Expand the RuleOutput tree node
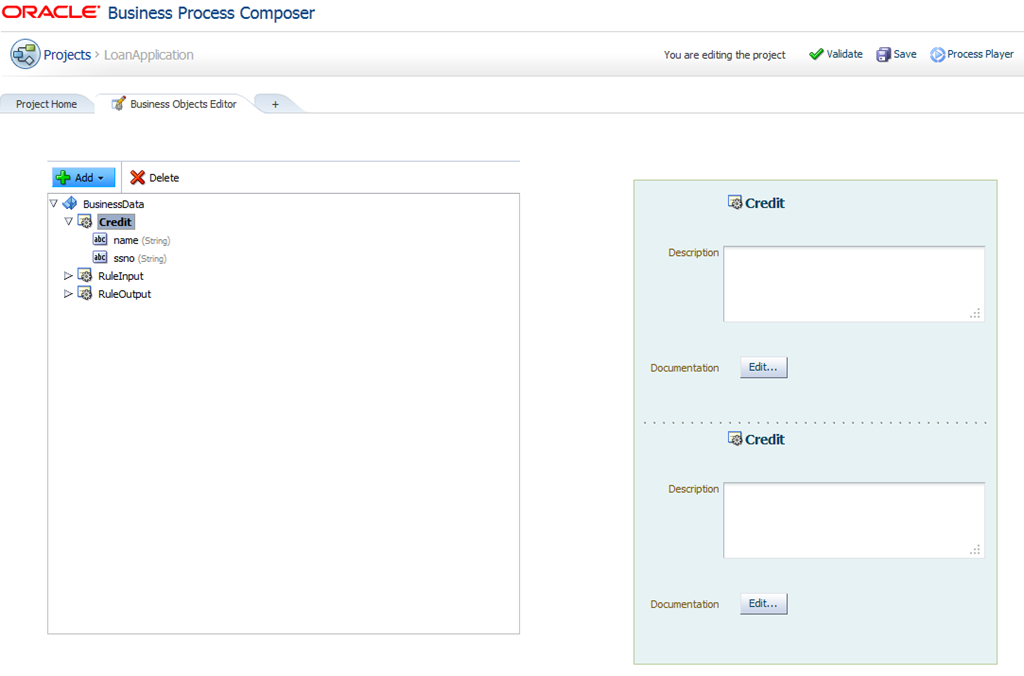Image resolution: width=1024 pixels, height=676 pixels. pos(68,294)
